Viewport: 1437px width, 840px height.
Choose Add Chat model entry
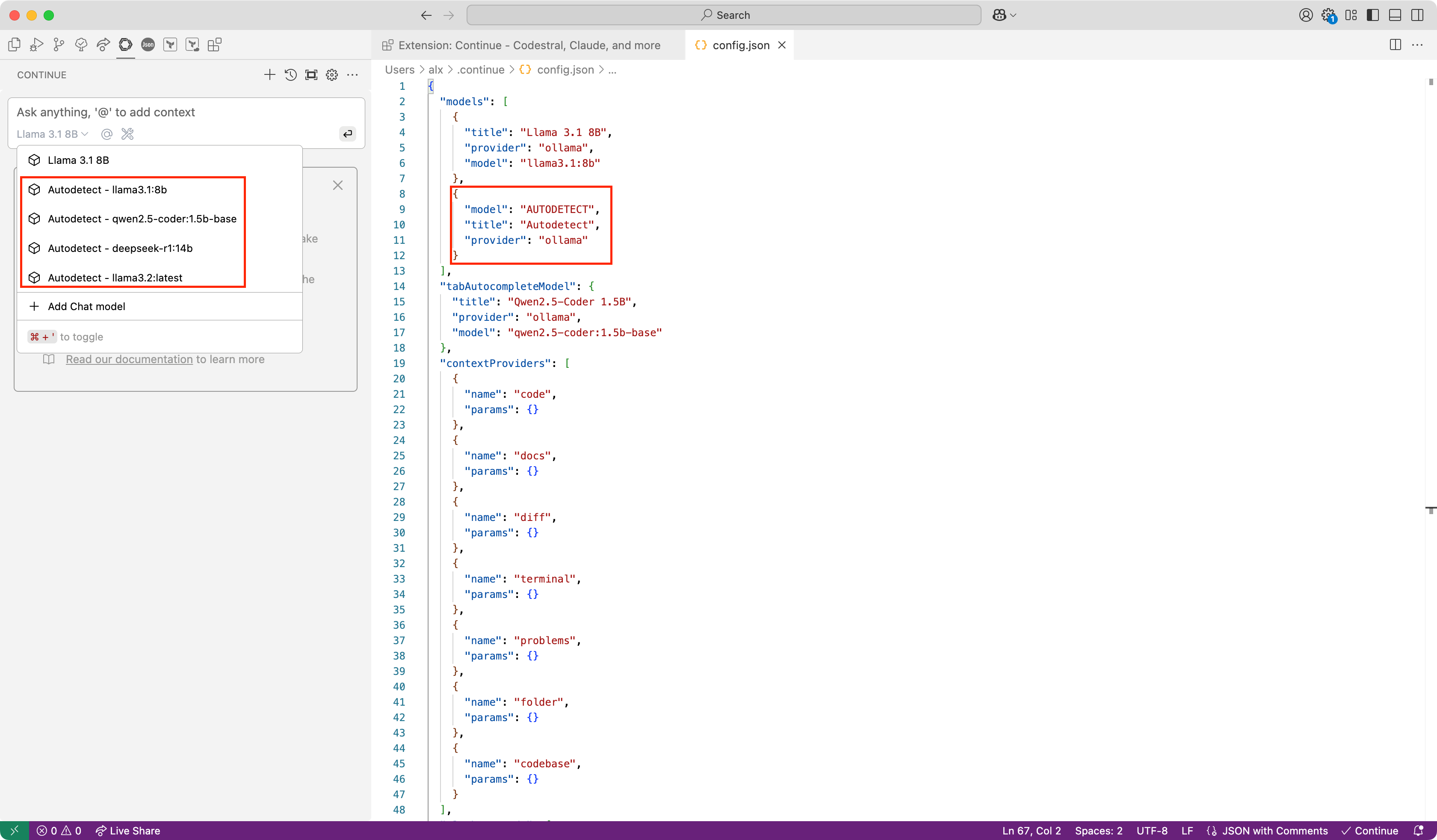click(x=86, y=306)
